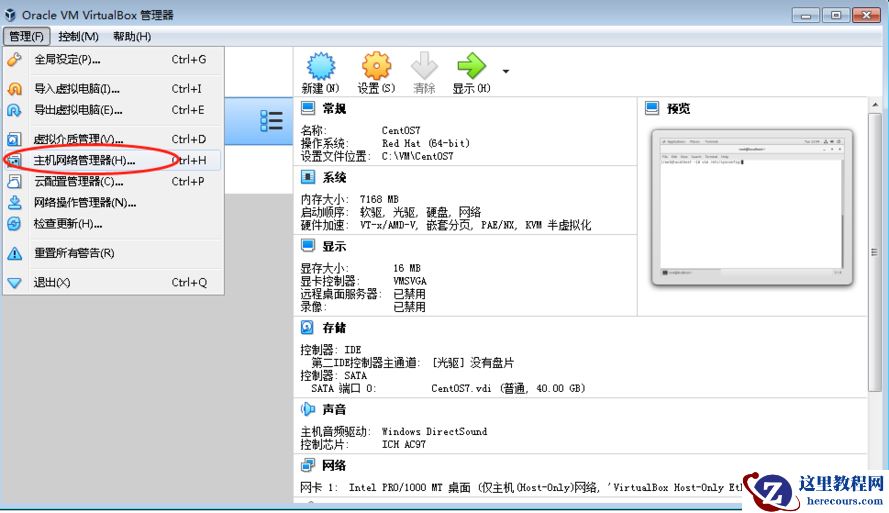Select 全局设定(P)... menu entry

[x=113, y=59]
